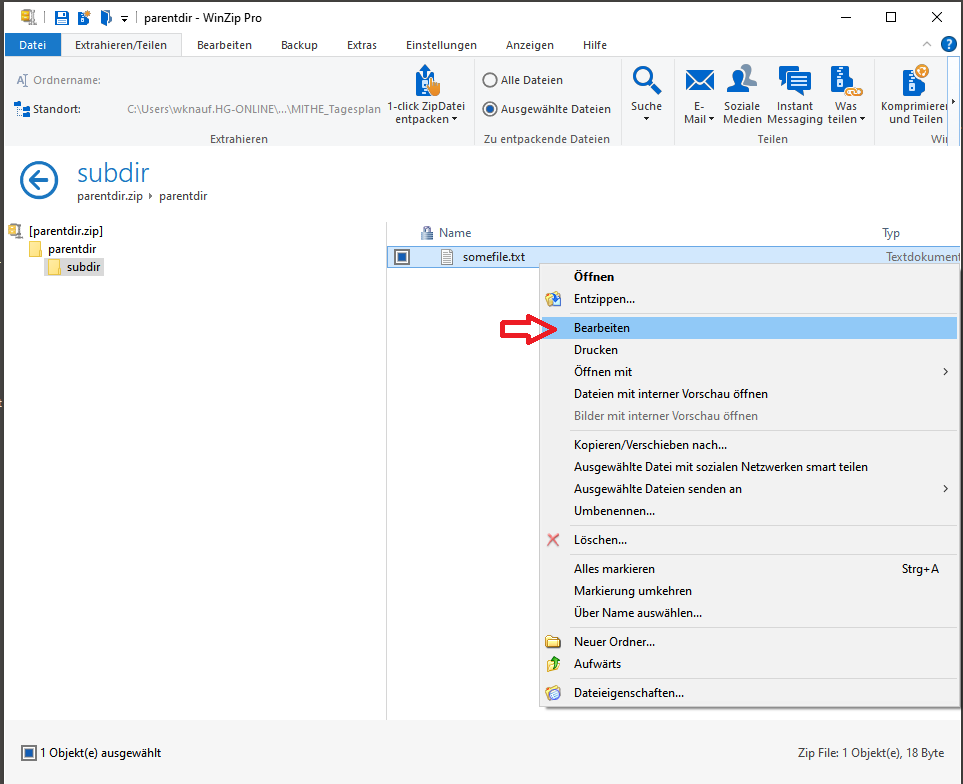963x784 pixels.
Task: Click the status bar selection checkbox icon
Action: [x=29, y=753]
